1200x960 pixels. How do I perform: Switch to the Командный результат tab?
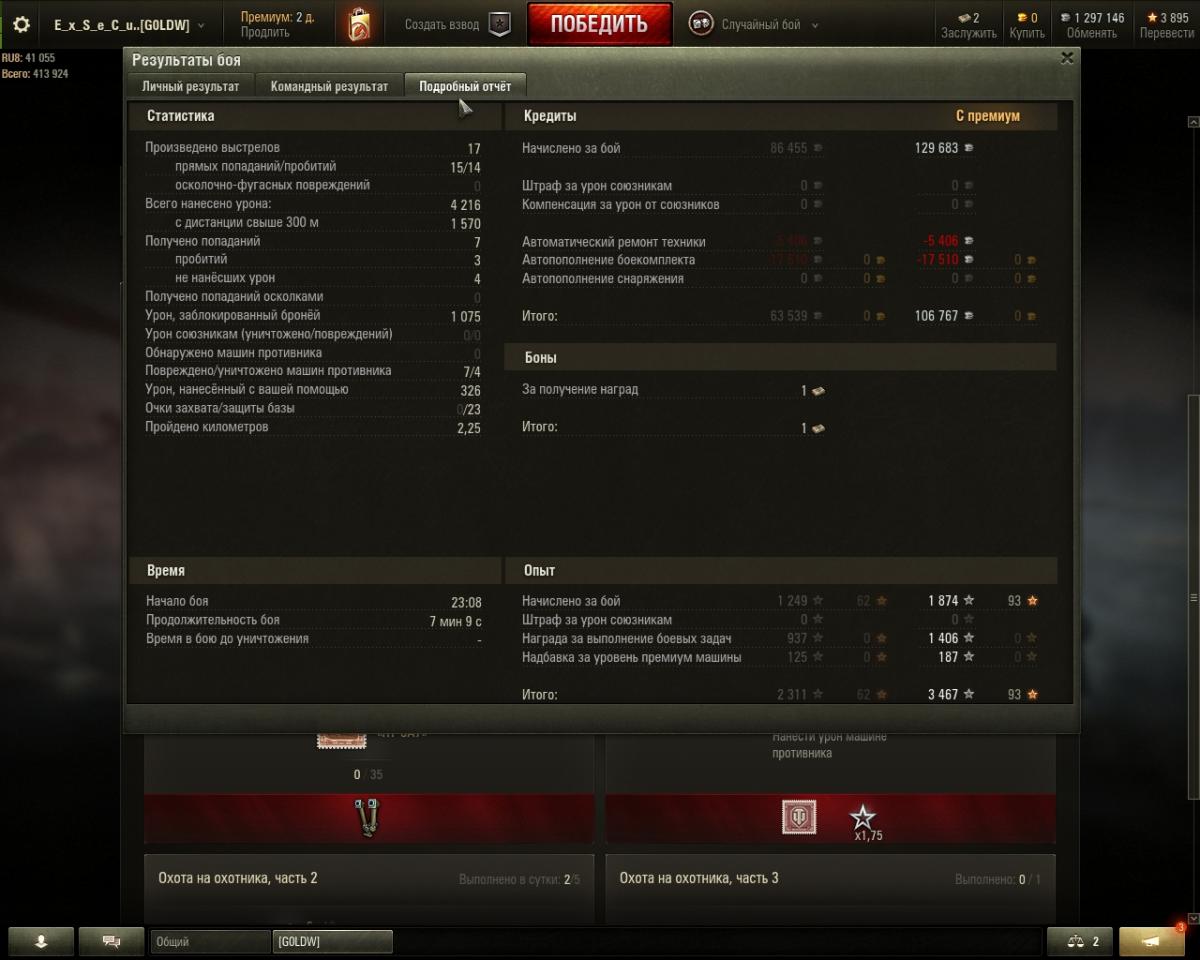pos(329,86)
